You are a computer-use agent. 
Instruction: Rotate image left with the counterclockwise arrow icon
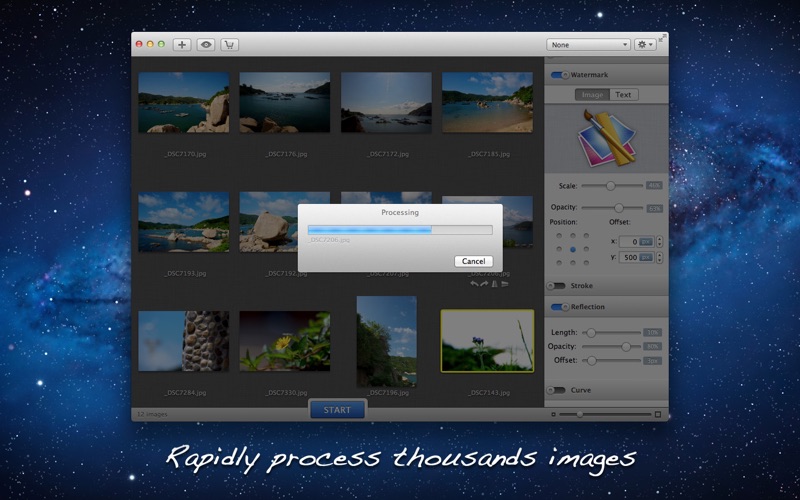tap(474, 284)
